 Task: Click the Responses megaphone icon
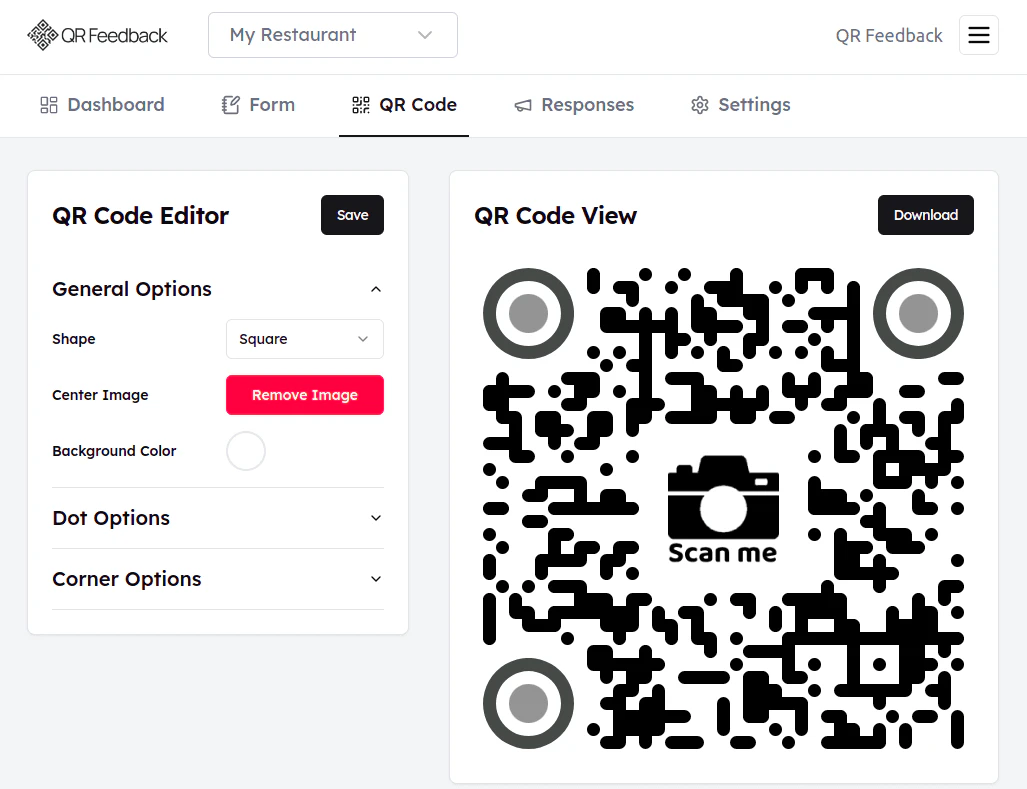(521, 104)
